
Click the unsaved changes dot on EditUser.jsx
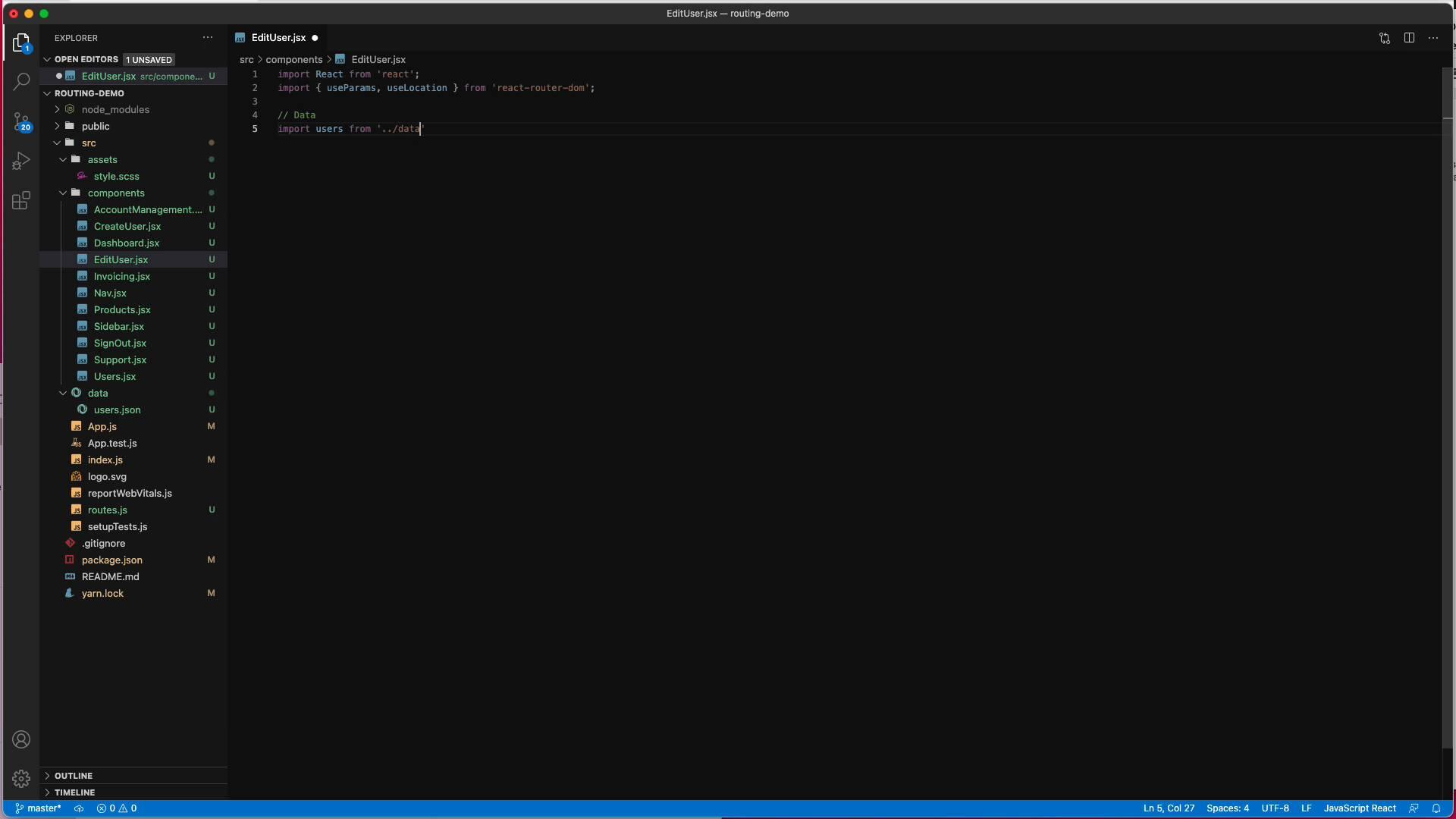pyautogui.click(x=316, y=38)
